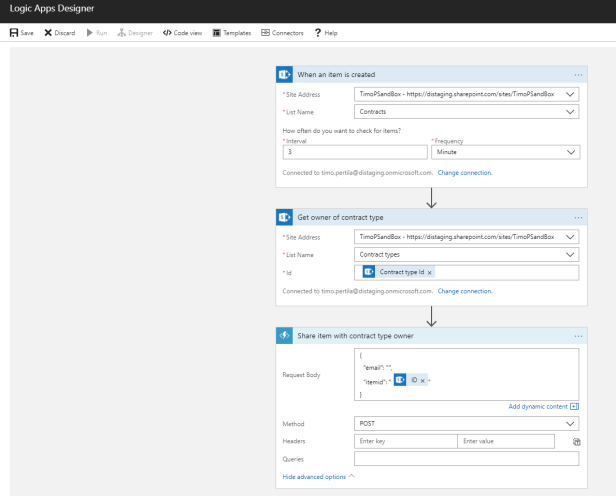616x496 pixels.
Task: Click the Interval input field
Action: point(354,152)
